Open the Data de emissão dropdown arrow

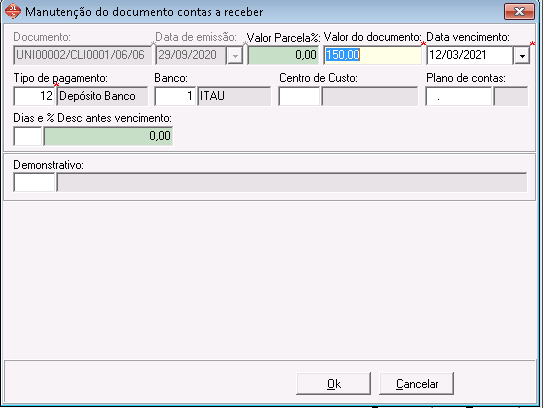click(x=235, y=55)
